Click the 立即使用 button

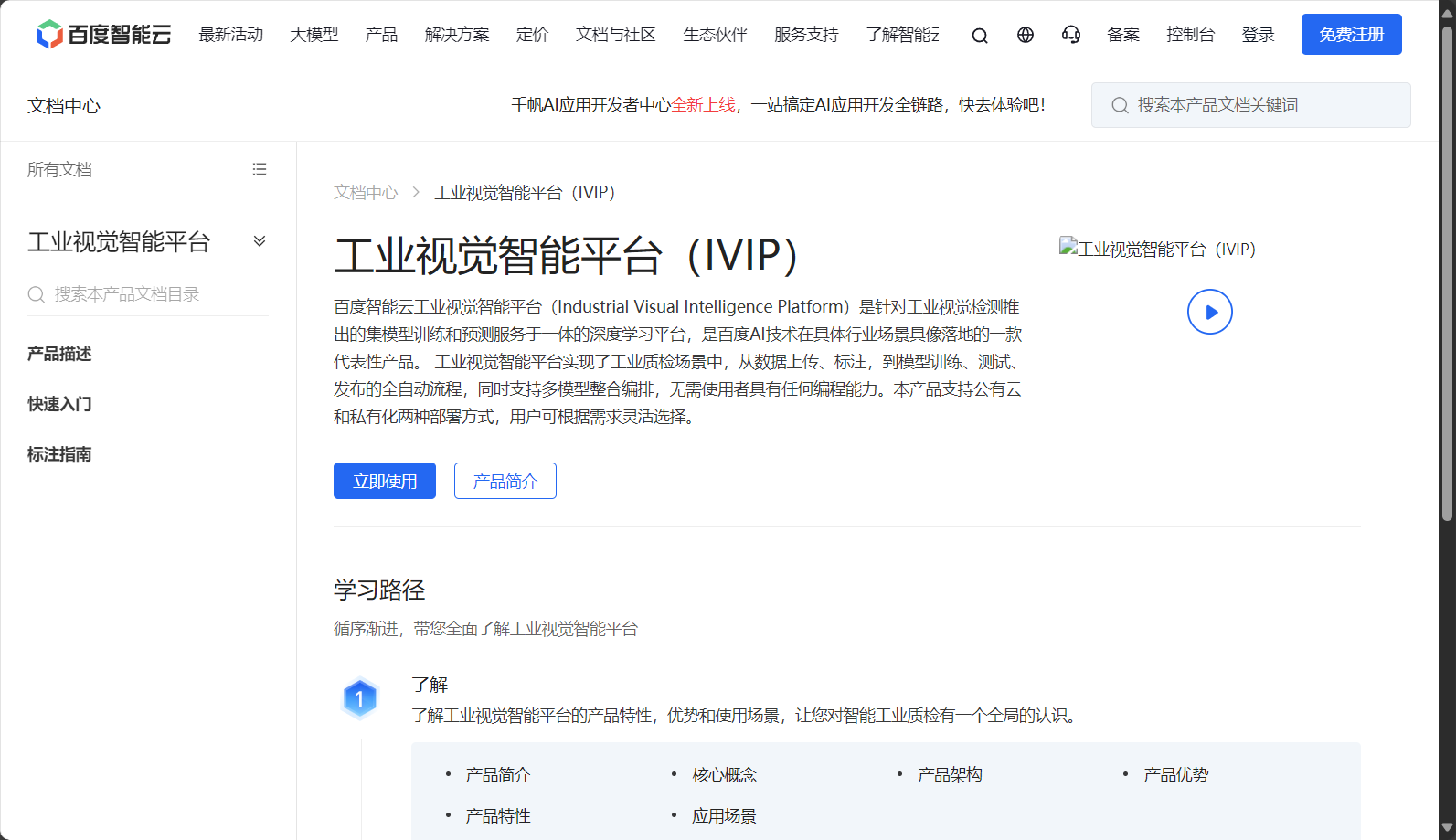coord(385,481)
